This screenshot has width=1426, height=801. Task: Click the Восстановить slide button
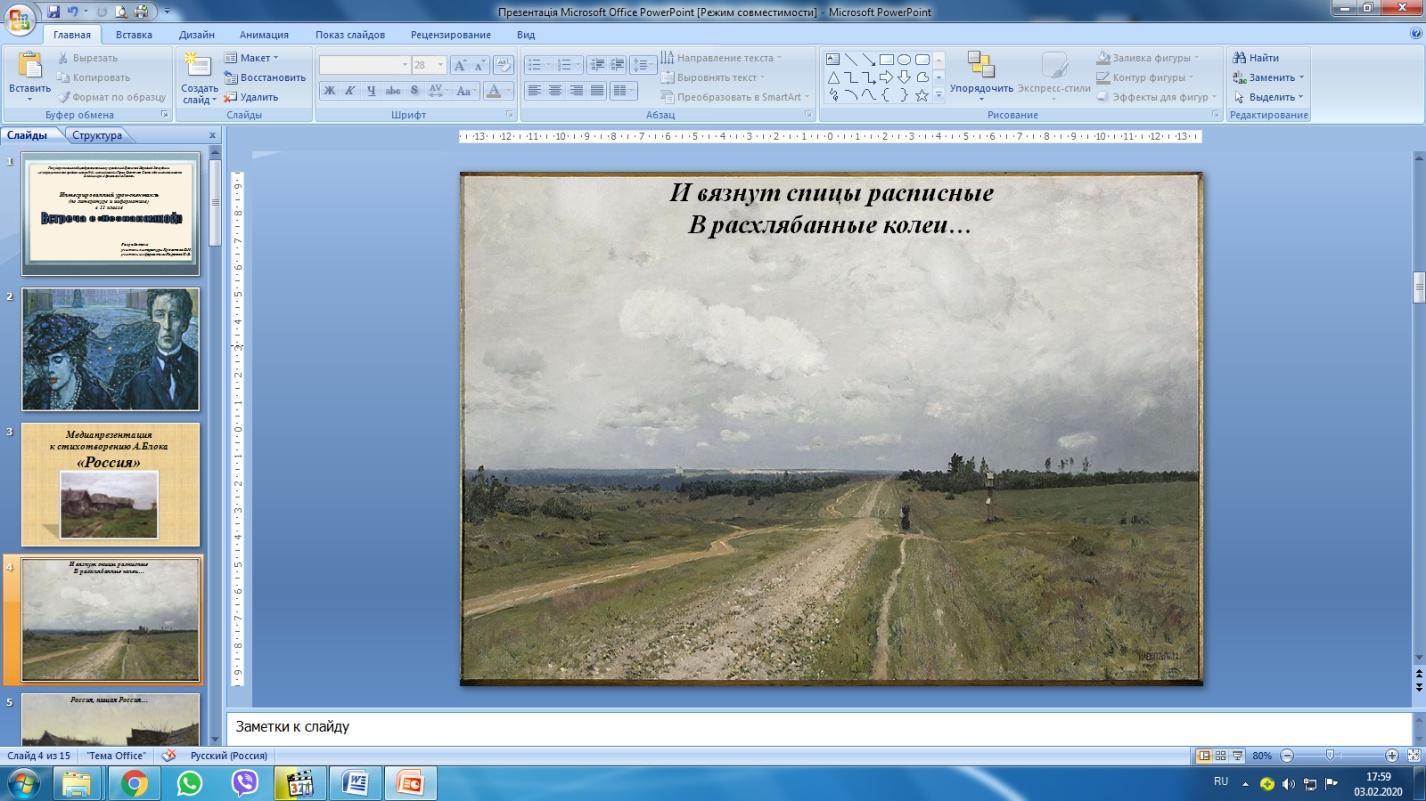[x=264, y=77]
